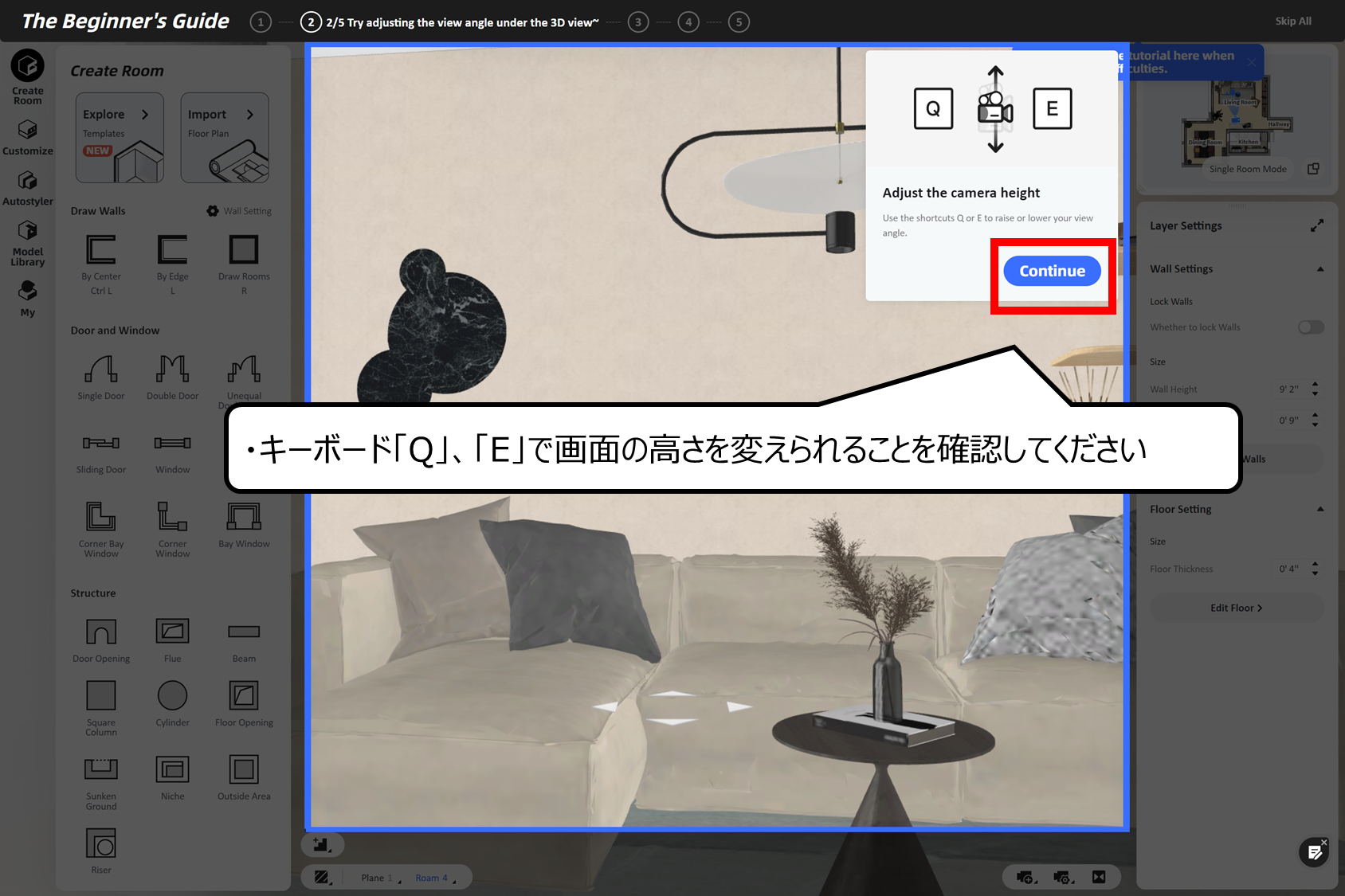The width and height of the screenshot is (1345, 896).
Task: Collapse the Wall Settings section
Action: click(x=1320, y=269)
